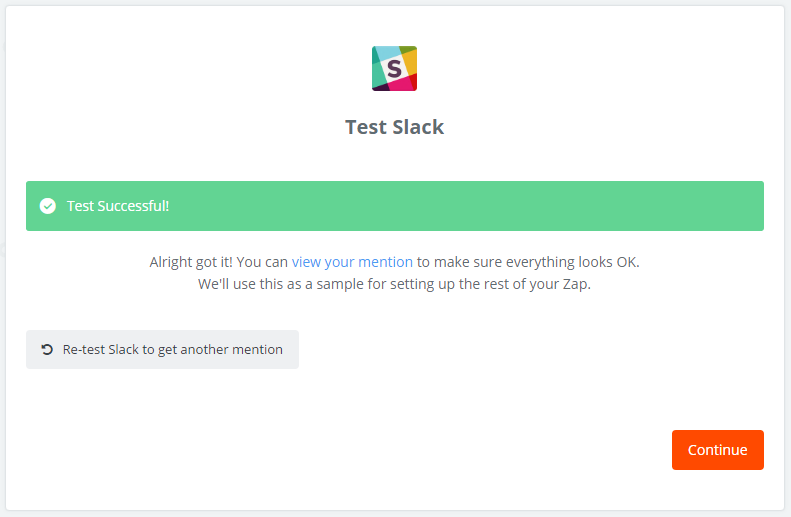Click the word 'mention' in the blue link
Image resolution: width=791 pixels, height=517 pixels.
(385, 262)
